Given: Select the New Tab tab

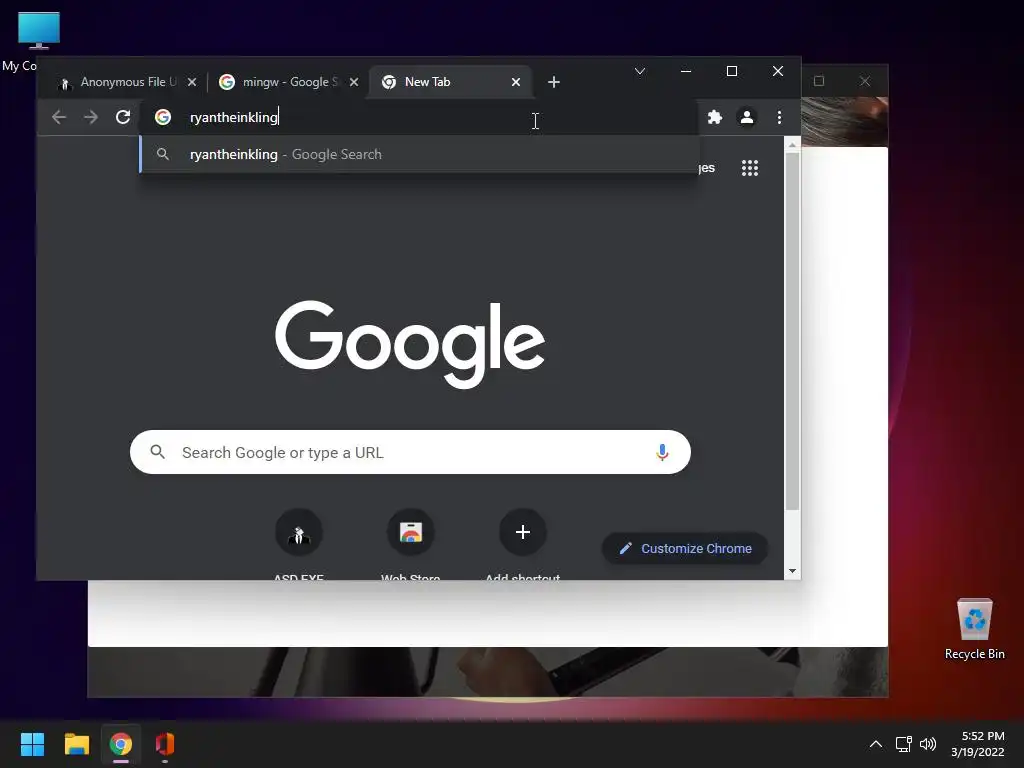Looking at the screenshot, I should coord(450,82).
